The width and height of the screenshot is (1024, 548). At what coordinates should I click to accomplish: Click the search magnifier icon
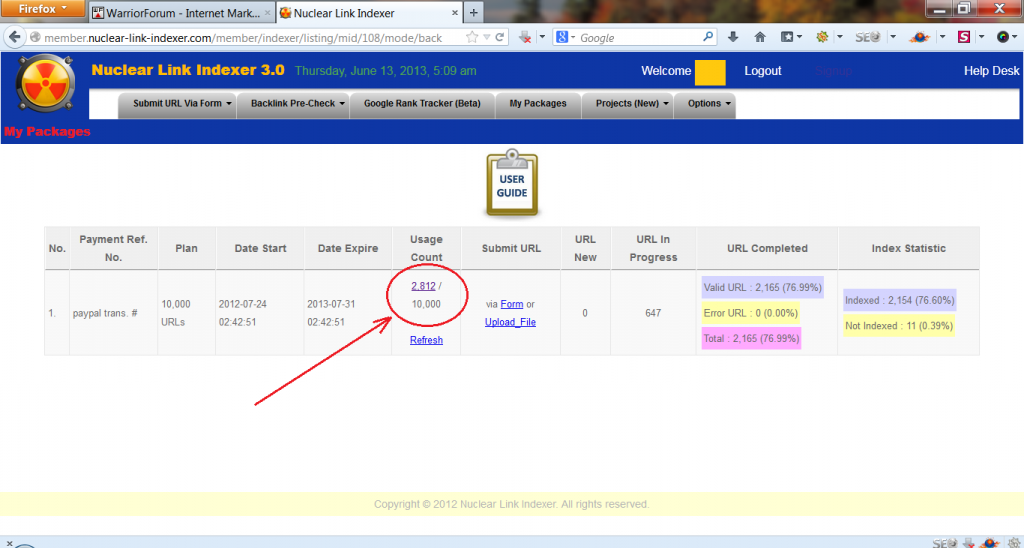click(708, 37)
